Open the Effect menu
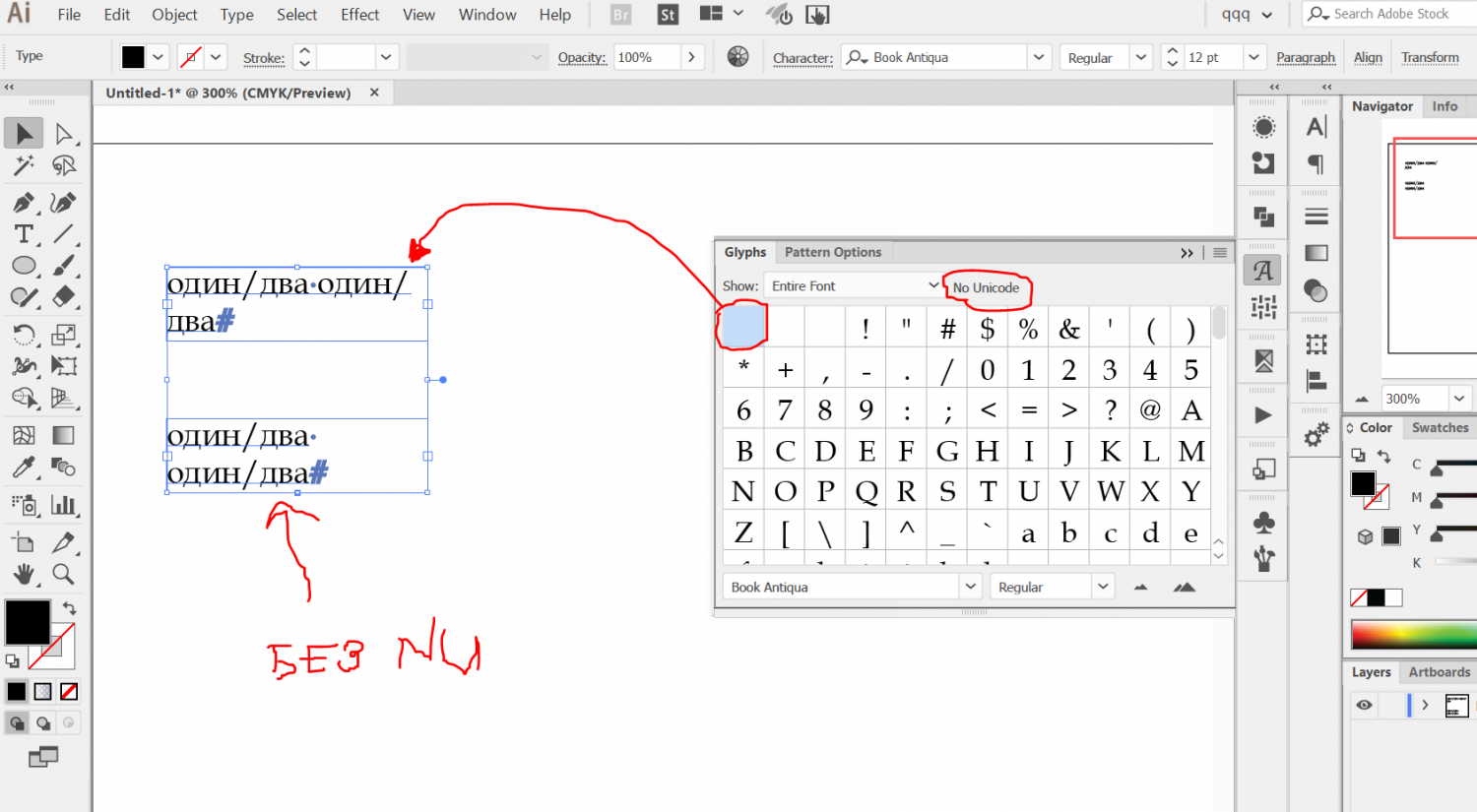1477x812 pixels. [359, 15]
